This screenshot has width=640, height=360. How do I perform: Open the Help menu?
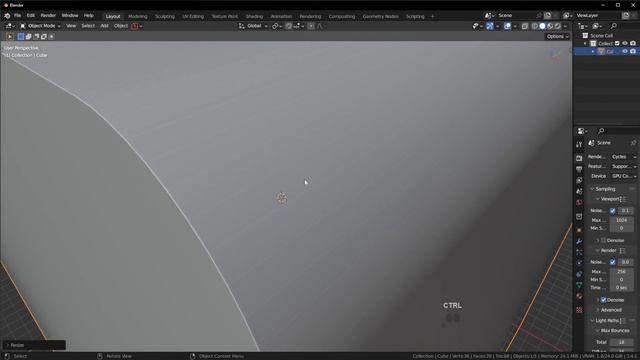coord(89,16)
